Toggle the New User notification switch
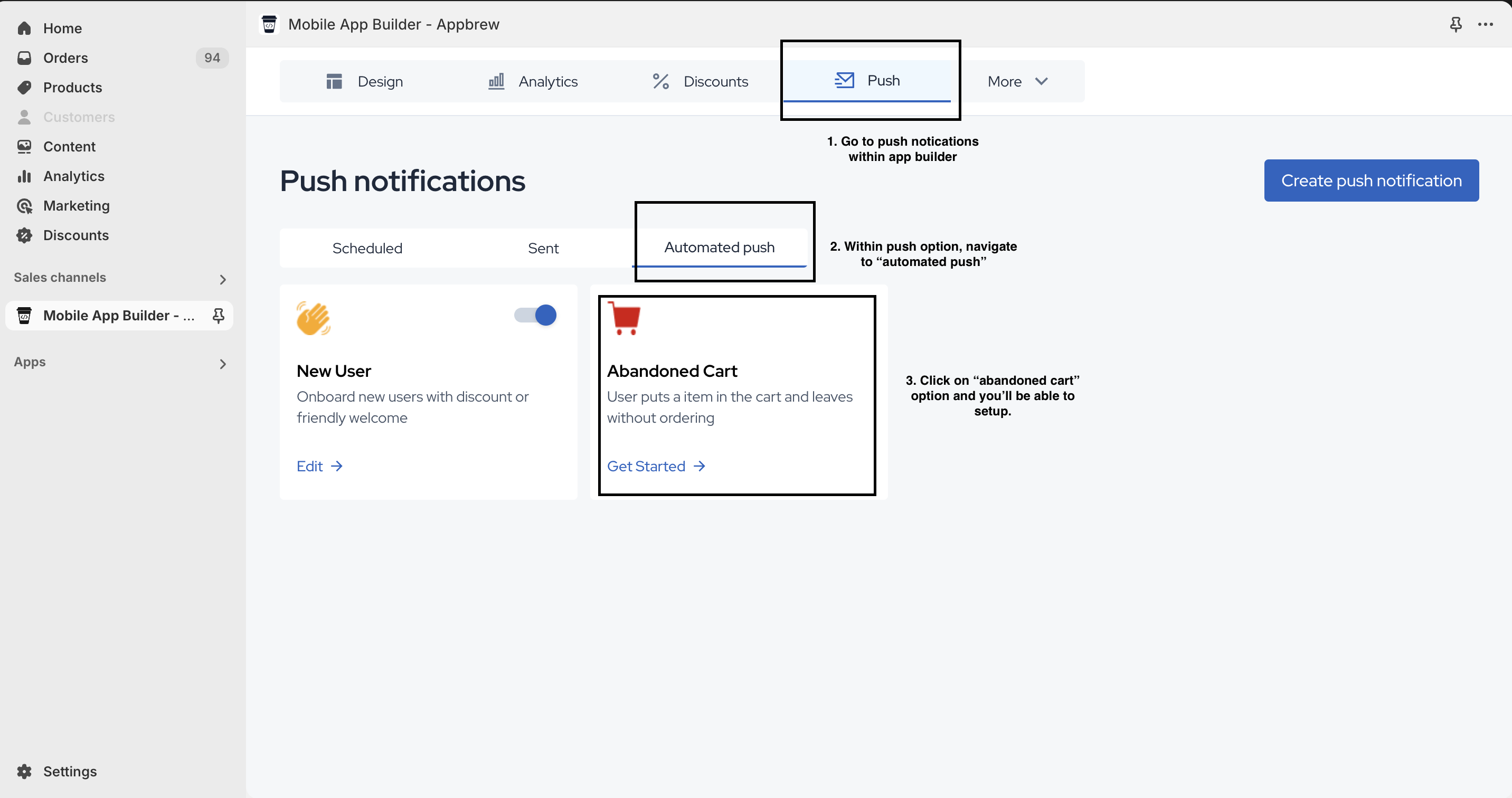The height and width of the screenshot is (798, 1512). point(534,315)
